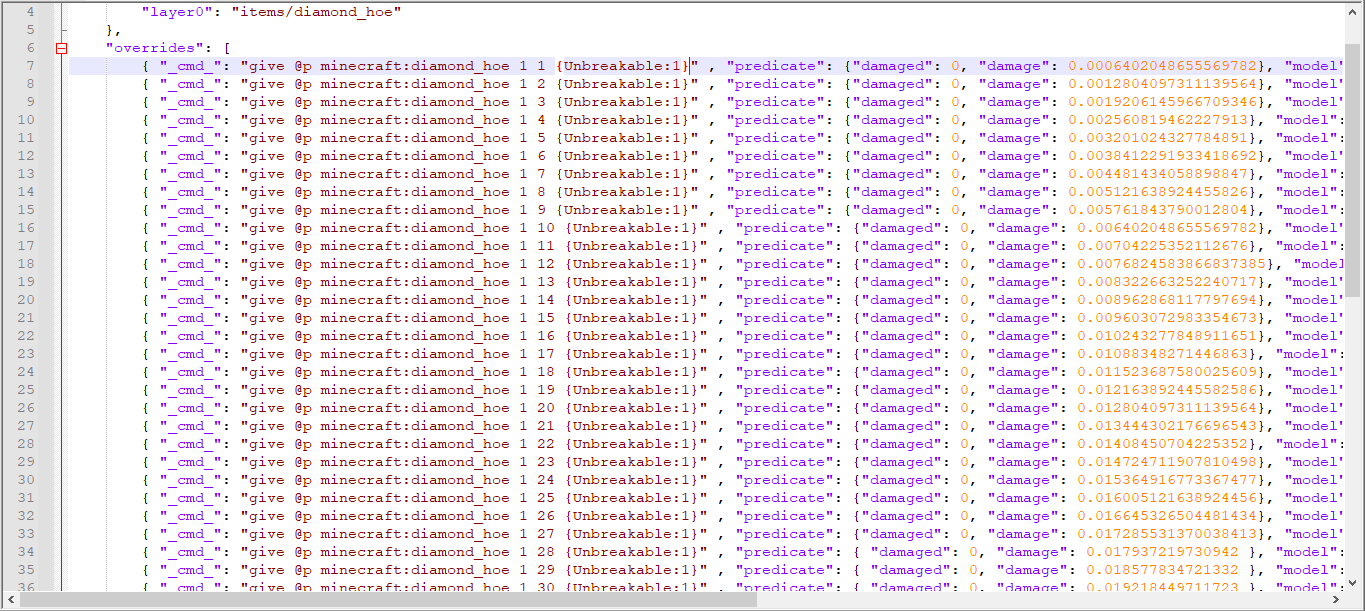Click line number 4 in the margin
Screen dimensions: 1365x611
[x=30, y=12]
